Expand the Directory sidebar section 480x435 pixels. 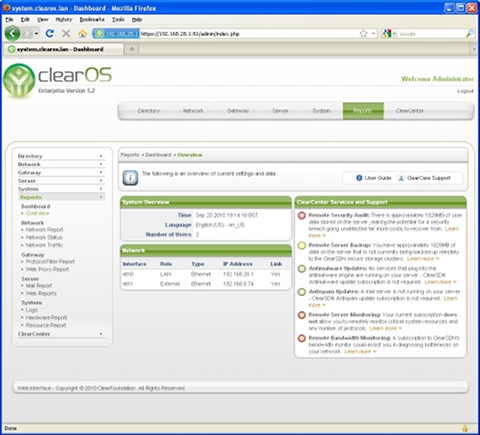[61, 156]
